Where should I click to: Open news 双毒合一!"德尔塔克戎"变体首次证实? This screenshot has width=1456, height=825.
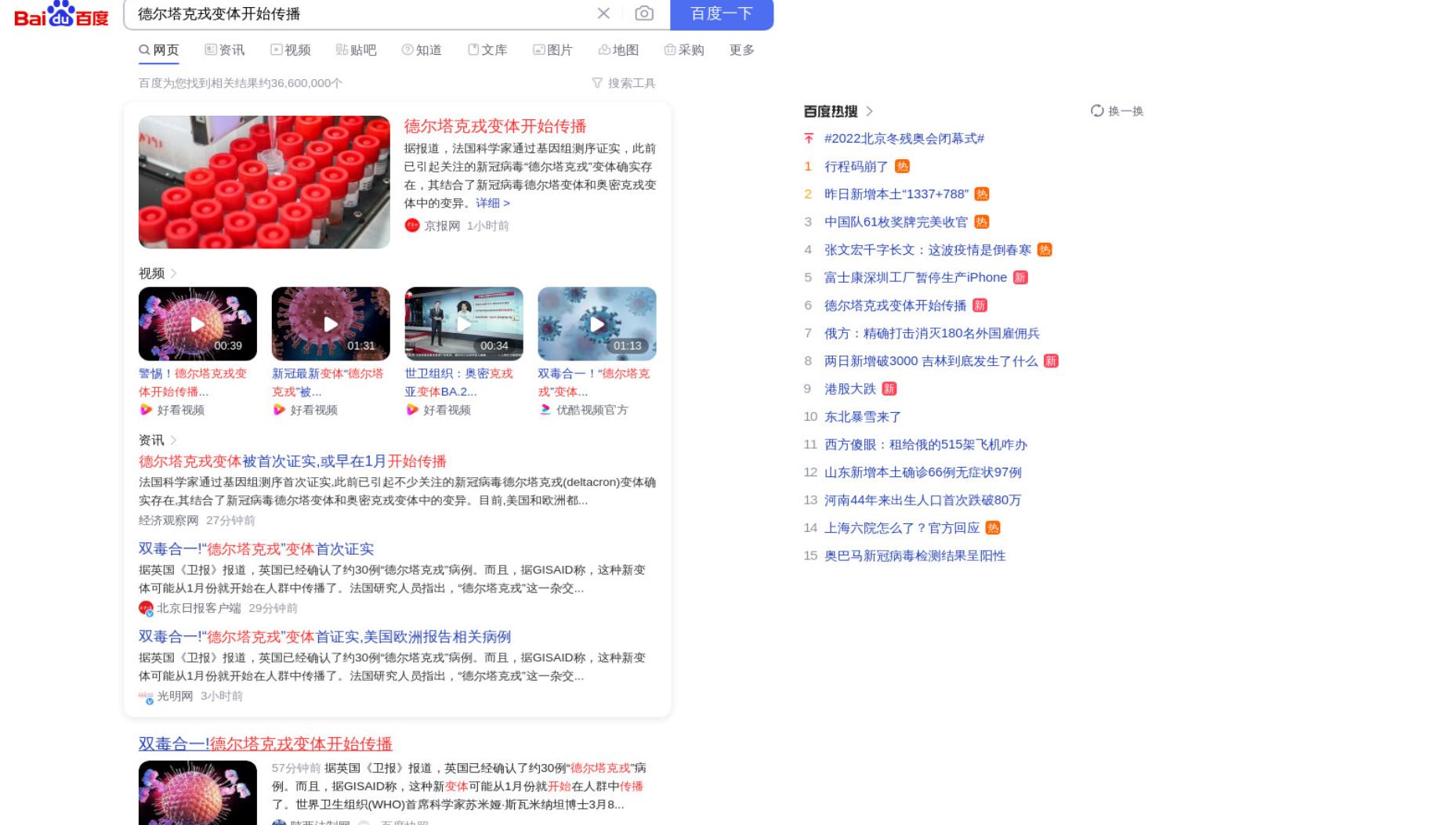pyautogui.click(x=256, y=549)
